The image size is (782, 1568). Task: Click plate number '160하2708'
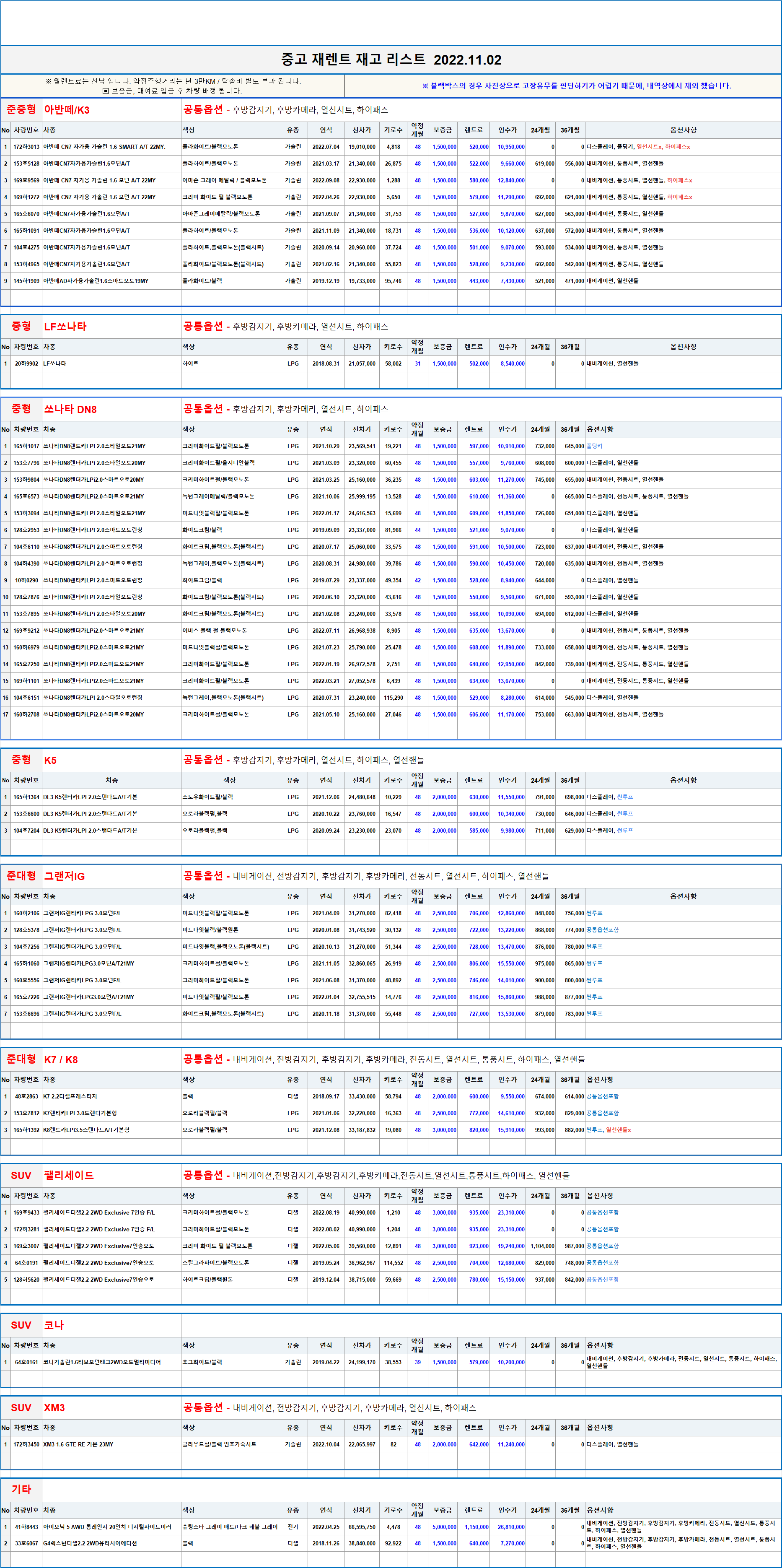pyautogui.click(x=26, y=714)
